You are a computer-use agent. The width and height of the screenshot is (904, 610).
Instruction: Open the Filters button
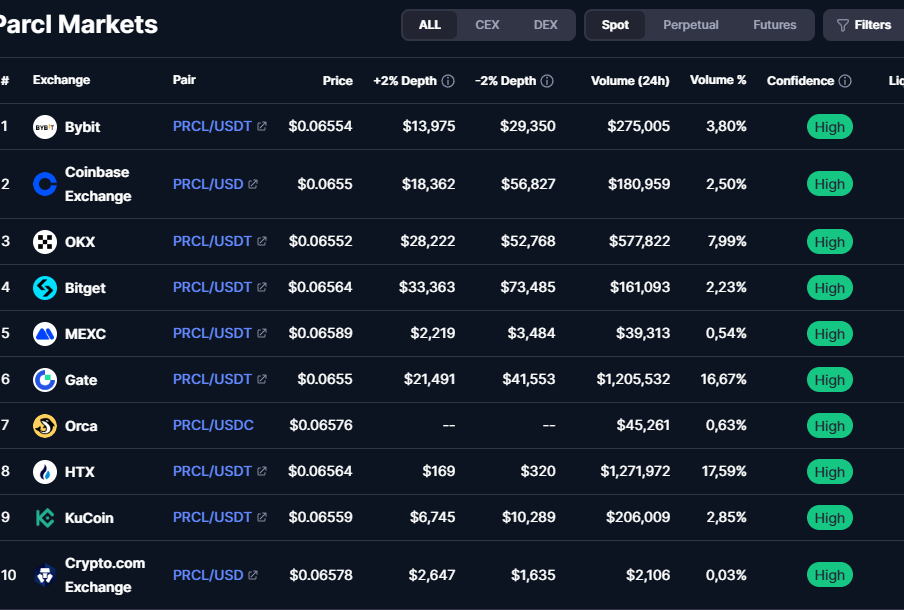(864, 25)
